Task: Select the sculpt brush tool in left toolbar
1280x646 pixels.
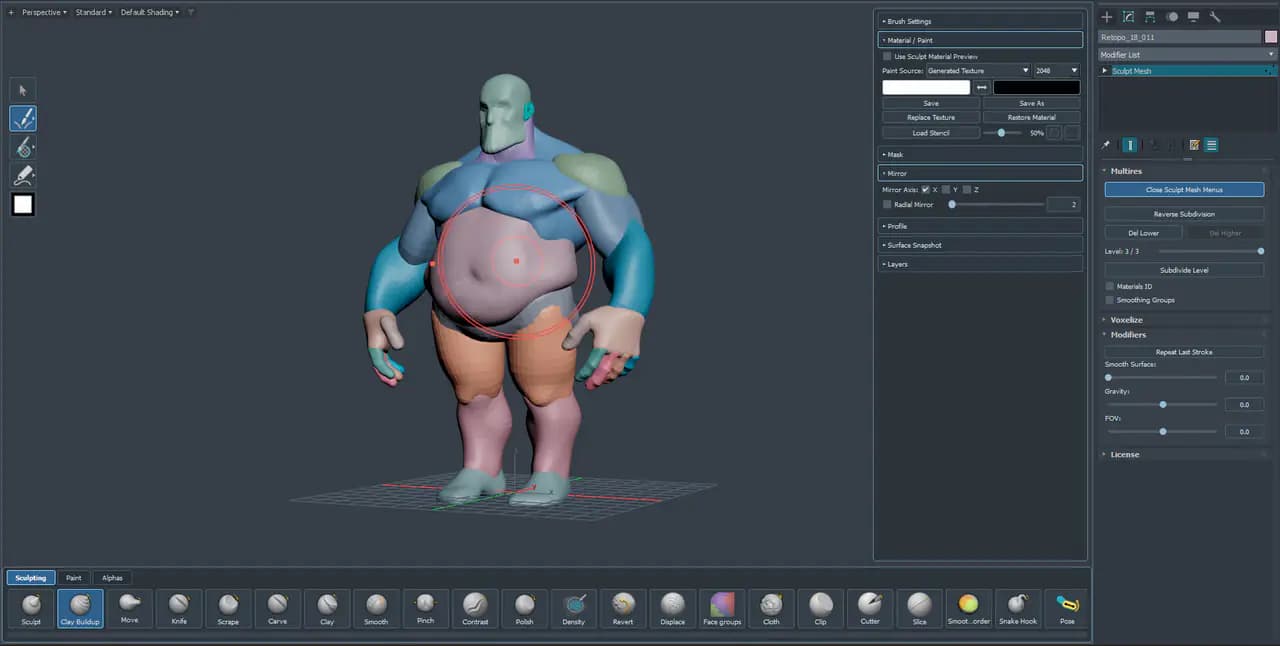Action: click(x=23, y=119)
